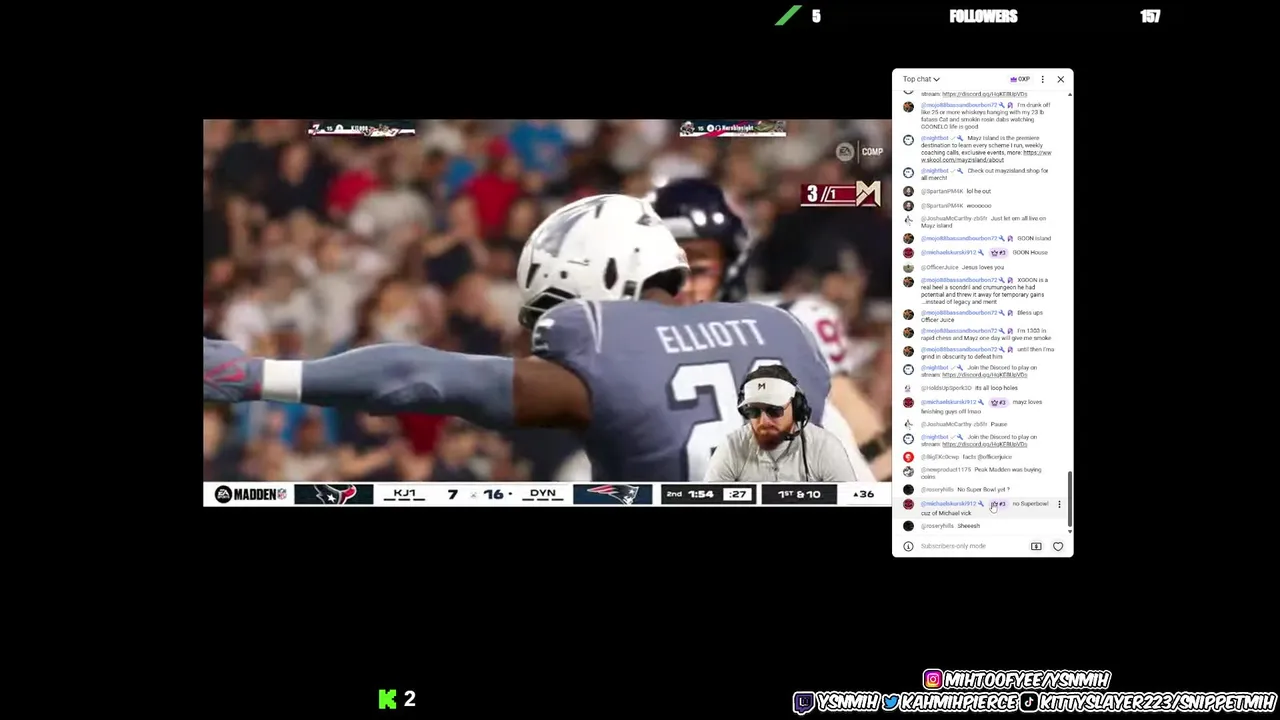Click BigEKc0cwp avatar beside 'facts @officerjuice'
This screenshot has width=1280, height=720.
pyautogui.click(x=908, y=457)
